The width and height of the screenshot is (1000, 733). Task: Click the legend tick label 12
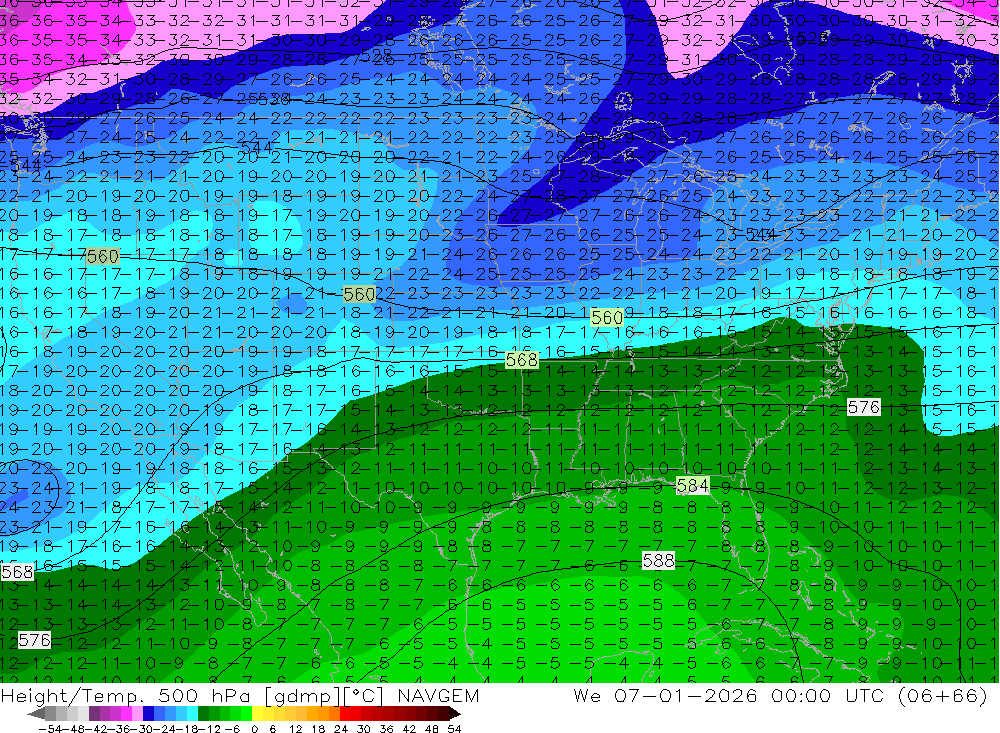point(296,729)
